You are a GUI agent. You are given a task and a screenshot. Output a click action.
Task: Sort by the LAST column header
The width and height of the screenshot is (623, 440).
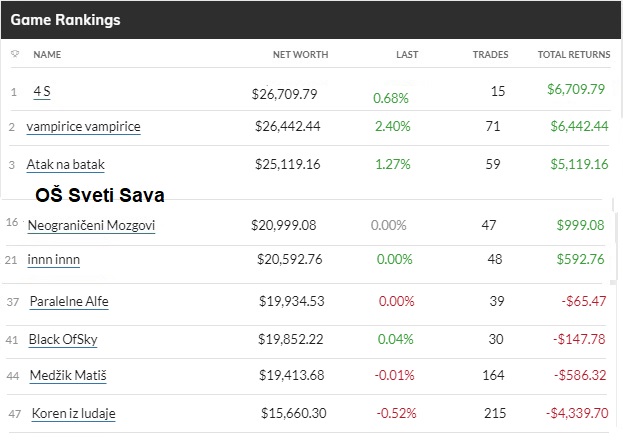406,54
